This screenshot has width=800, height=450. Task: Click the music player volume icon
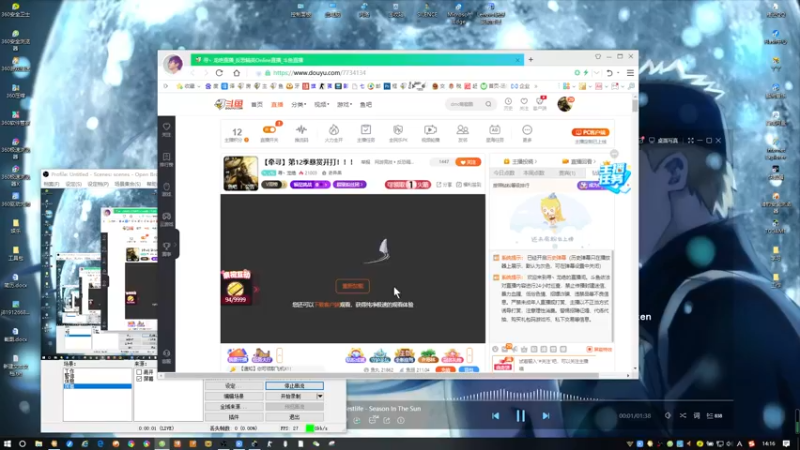click(x=668, y=416)
